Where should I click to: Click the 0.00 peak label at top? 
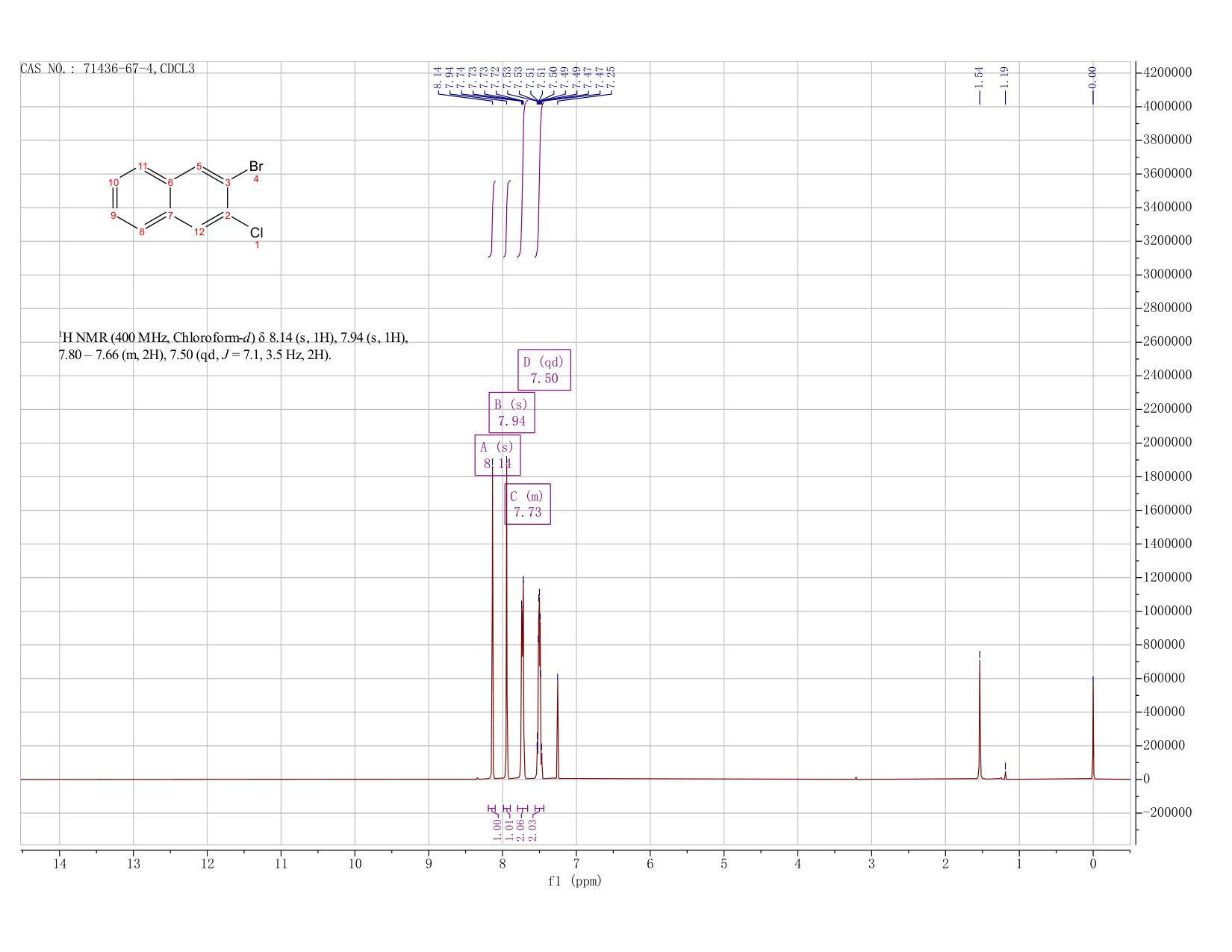1093,76
